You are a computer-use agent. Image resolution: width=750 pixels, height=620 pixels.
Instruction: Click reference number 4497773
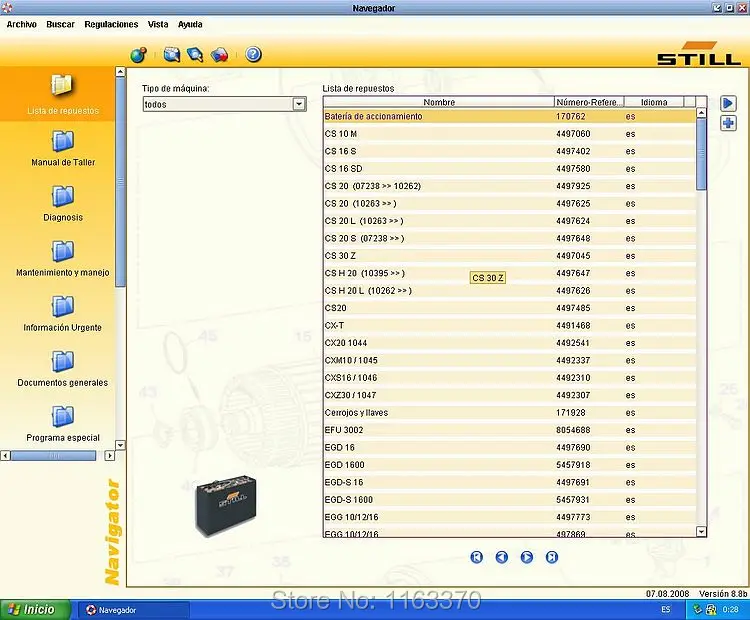click(573, 517)
